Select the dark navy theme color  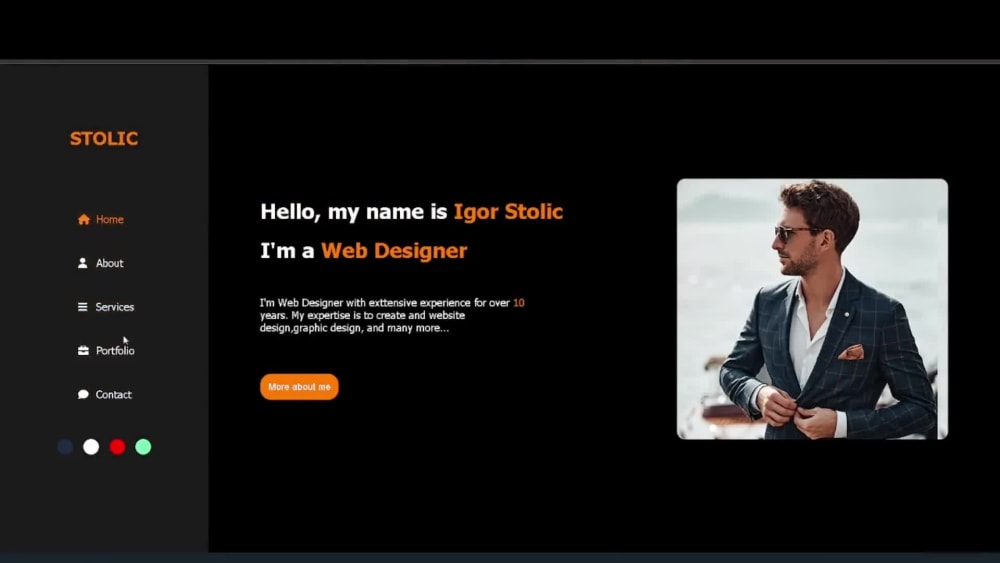[x=65, y=447]
